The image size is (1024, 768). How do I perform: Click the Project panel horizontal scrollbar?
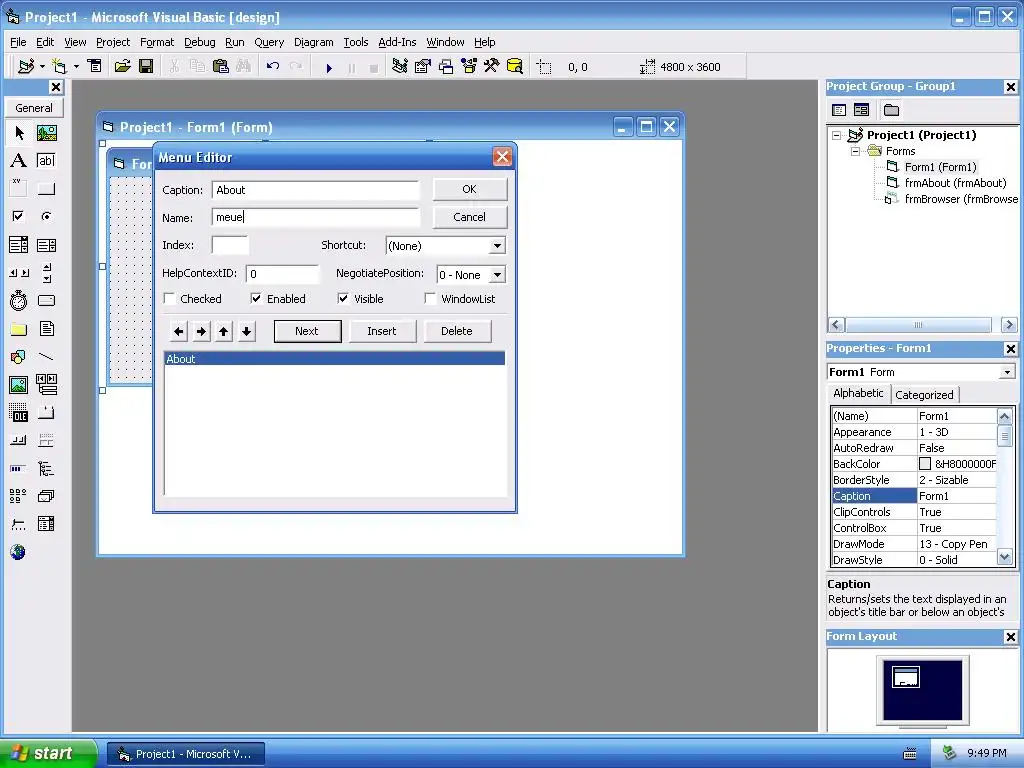click(x=918, y=325)
